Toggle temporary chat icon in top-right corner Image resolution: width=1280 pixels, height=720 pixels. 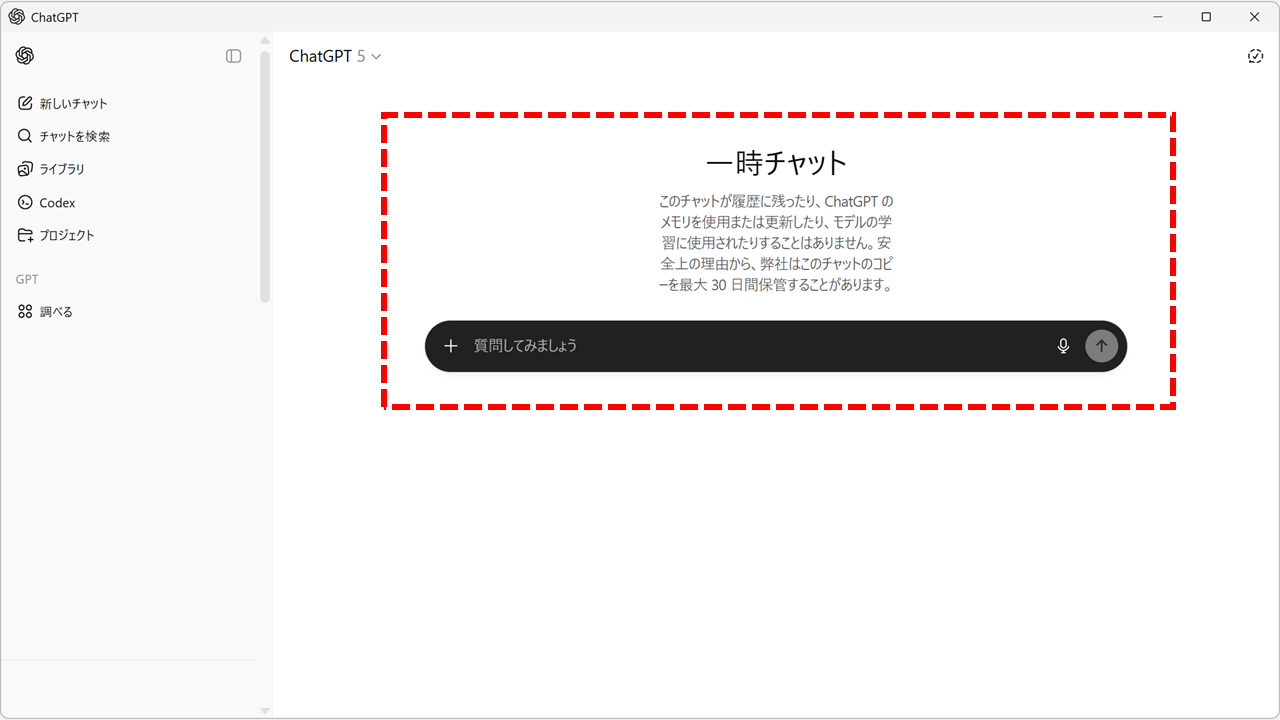(x=1256, y=56)
